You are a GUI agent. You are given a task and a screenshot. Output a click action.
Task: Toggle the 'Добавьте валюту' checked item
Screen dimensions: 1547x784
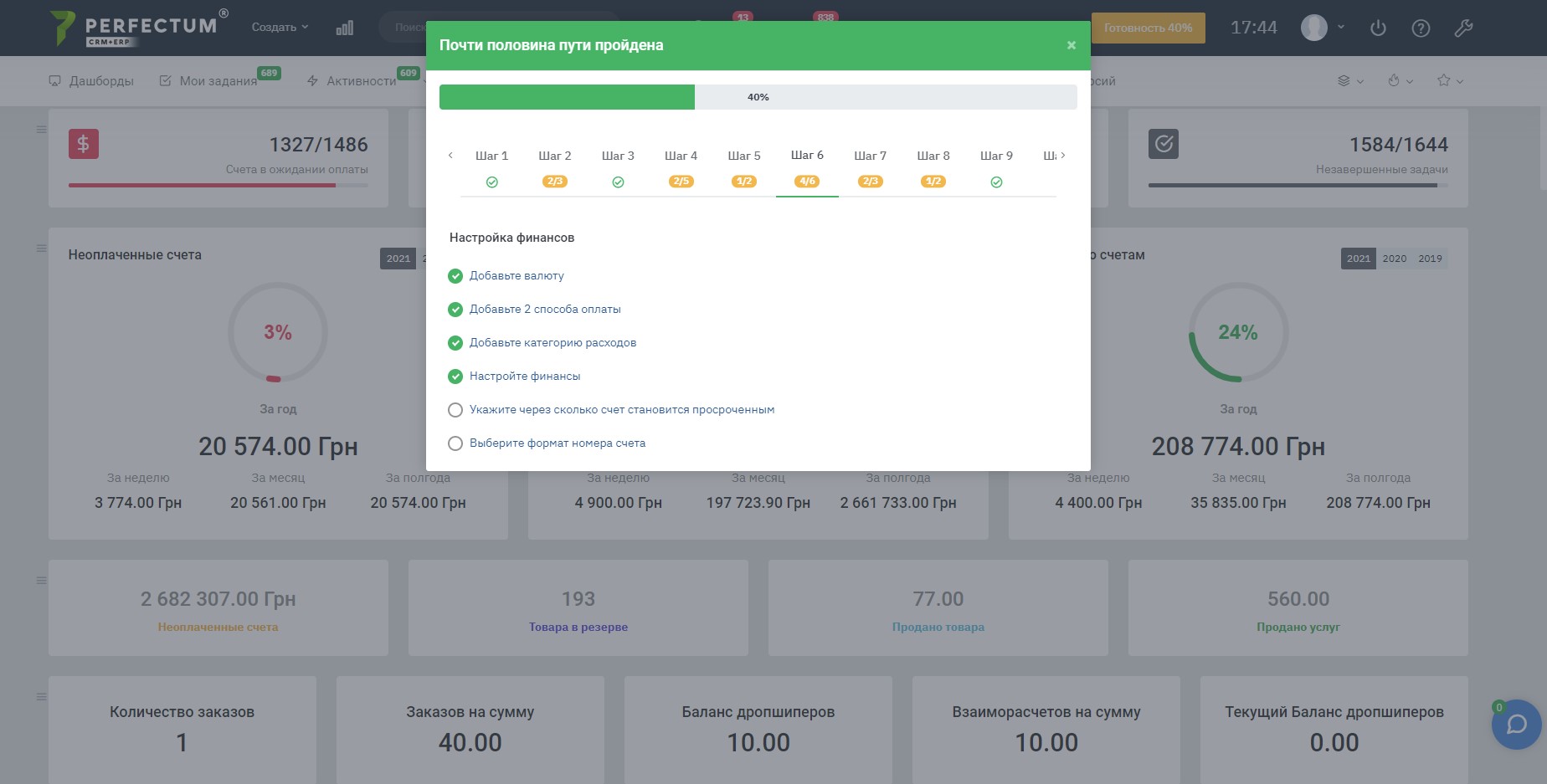[x=455, y=276]
